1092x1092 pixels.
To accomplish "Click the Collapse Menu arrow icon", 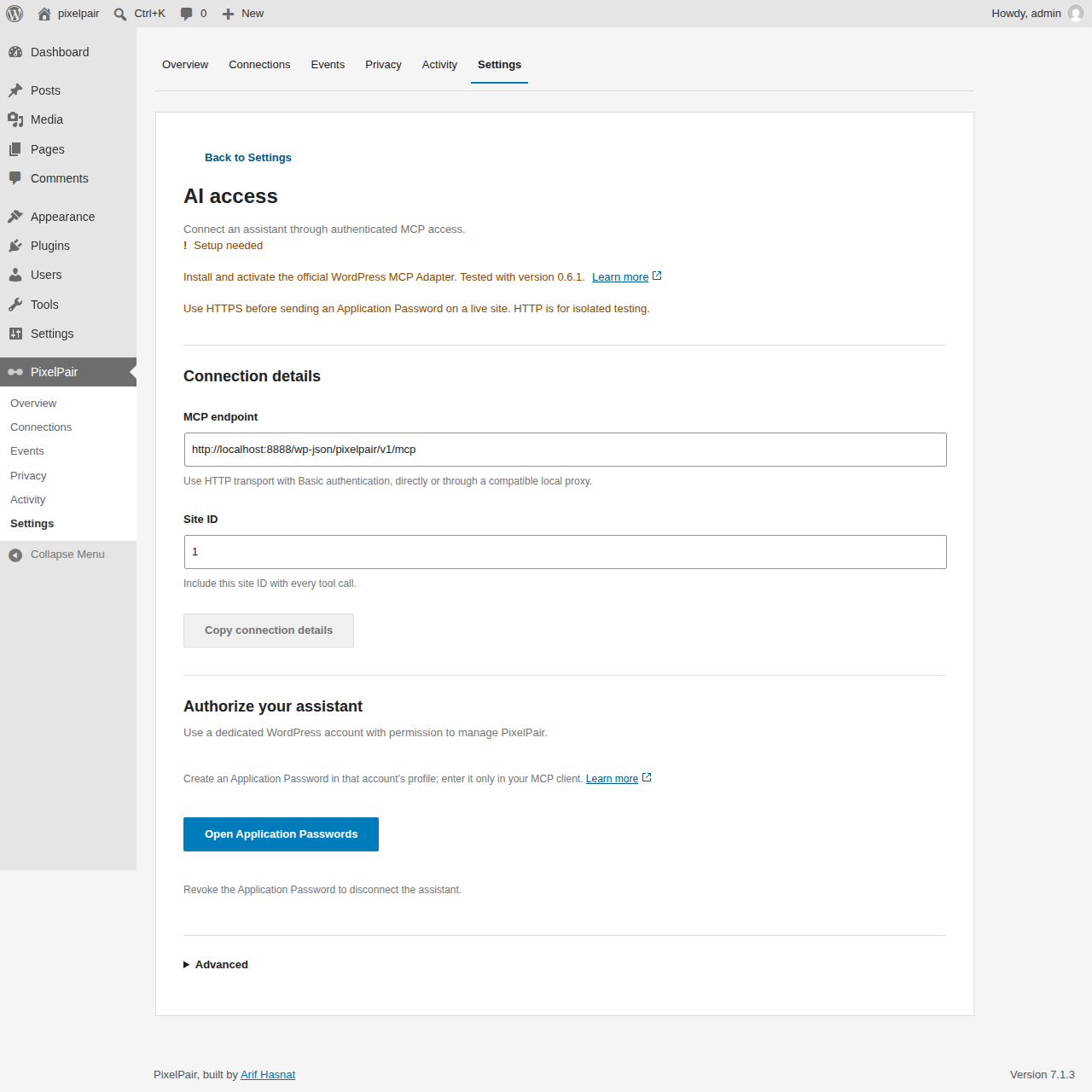I will pos(15,555).
